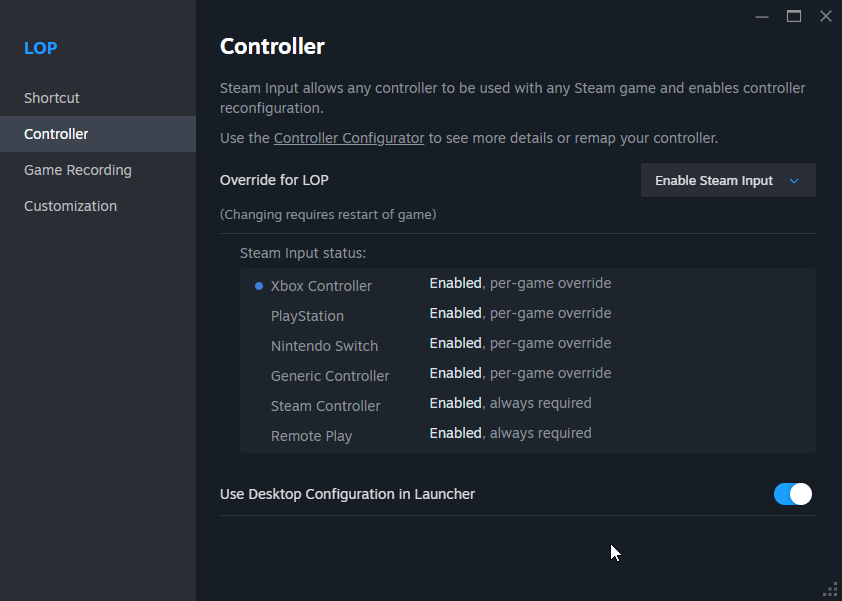Select the Controller tab in sidebar

[x=98, y=134]
